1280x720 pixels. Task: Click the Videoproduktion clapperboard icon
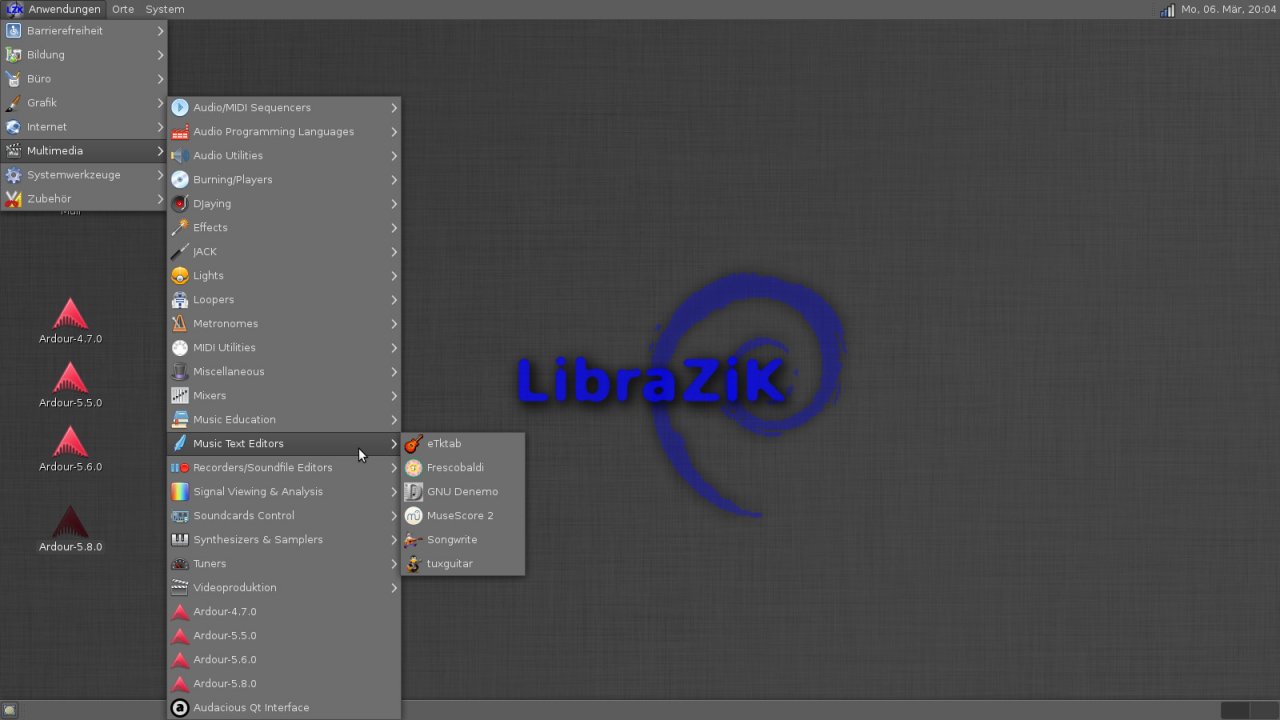[180, 588]
